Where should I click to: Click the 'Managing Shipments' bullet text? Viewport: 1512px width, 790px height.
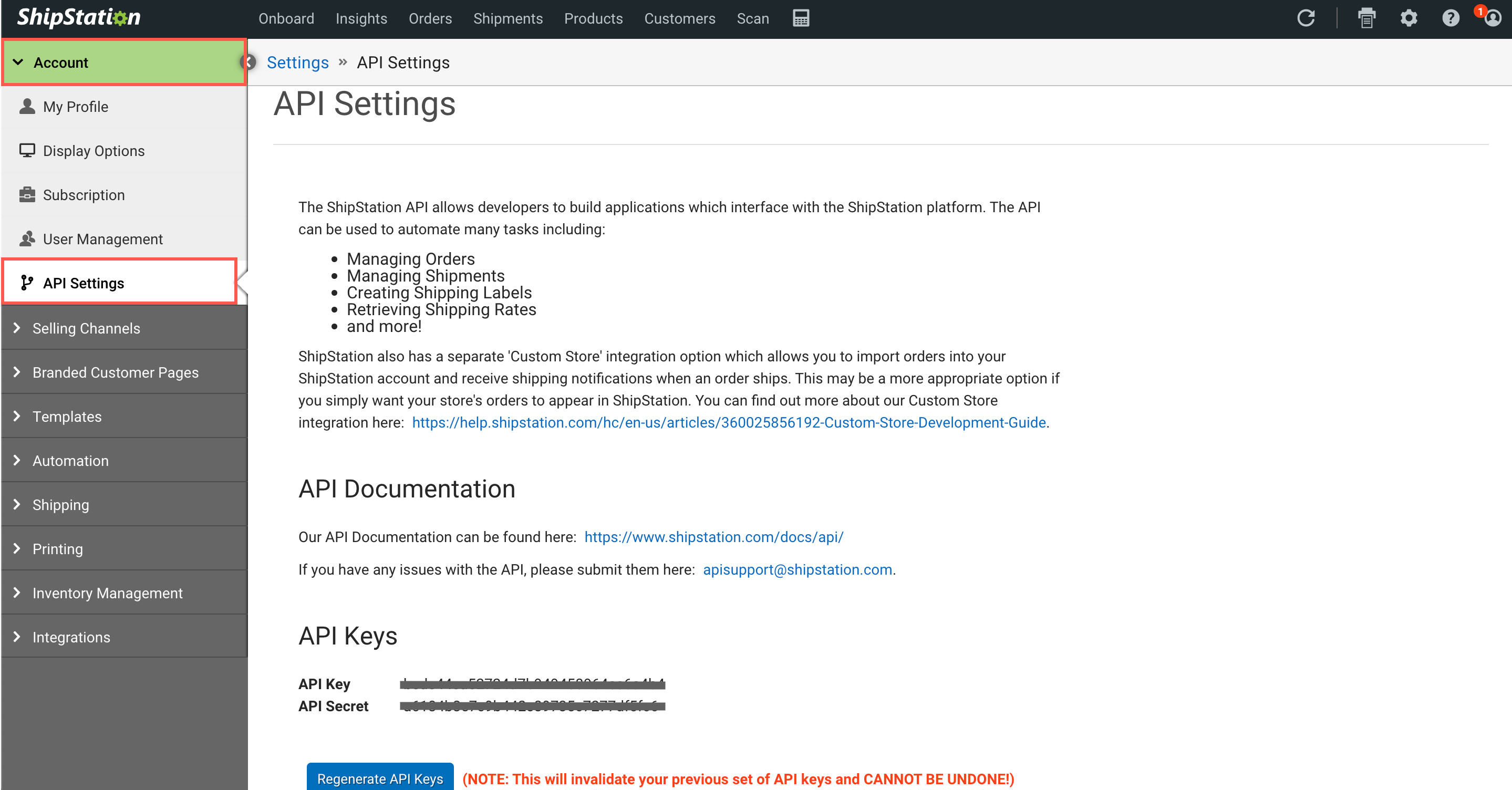pyautogui.click(x=426, y=276)
